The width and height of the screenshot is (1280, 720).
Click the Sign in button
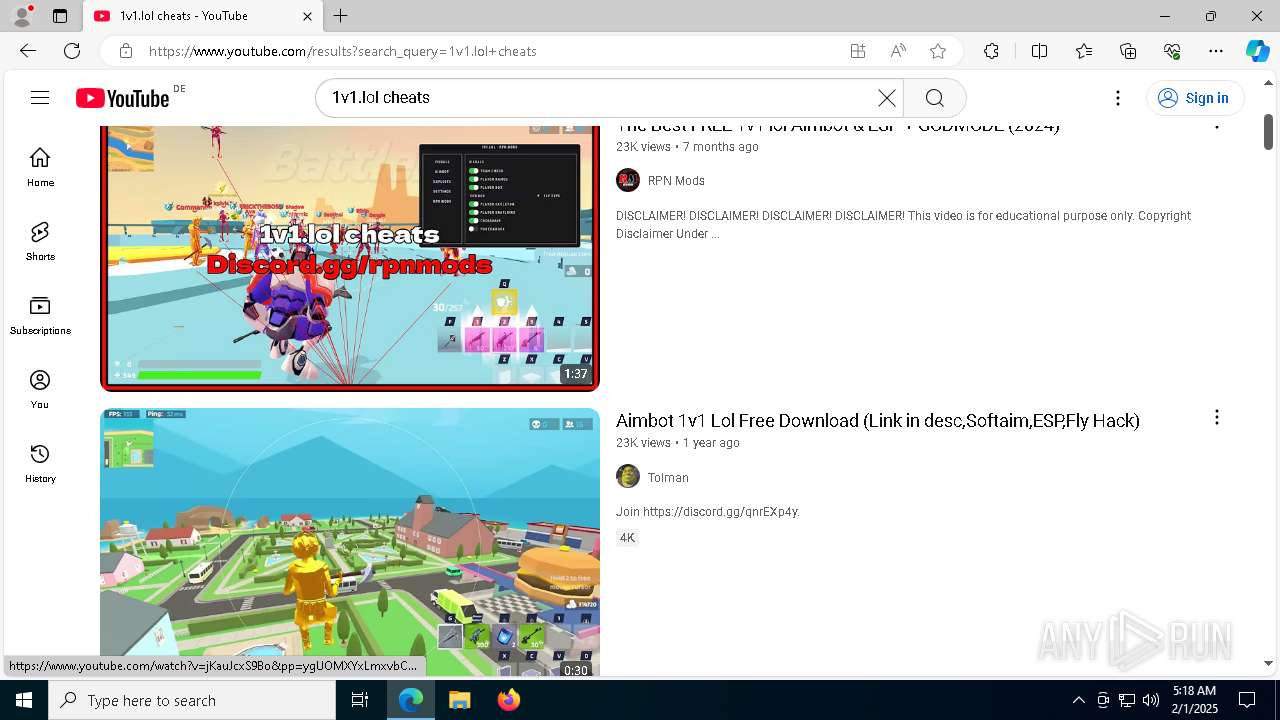1195,97
